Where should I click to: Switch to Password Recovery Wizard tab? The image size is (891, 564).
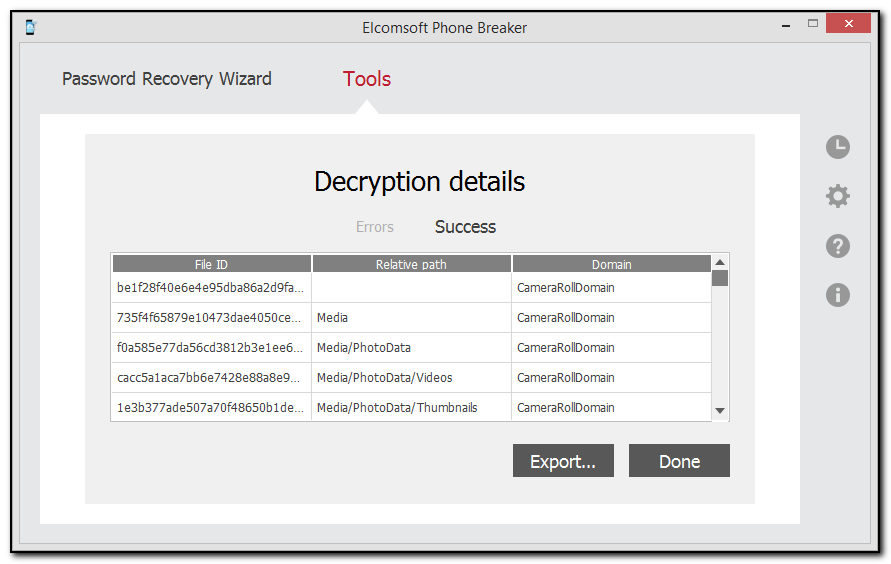(x=166, y=79)
